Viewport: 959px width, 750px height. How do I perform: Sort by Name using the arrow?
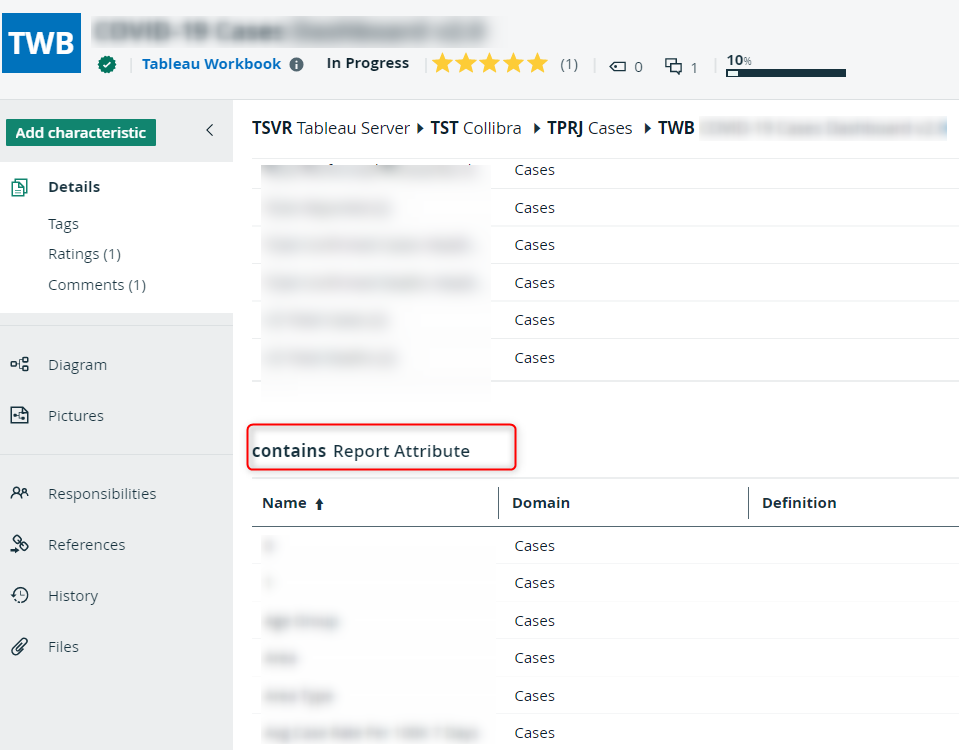tap(319, 504)
